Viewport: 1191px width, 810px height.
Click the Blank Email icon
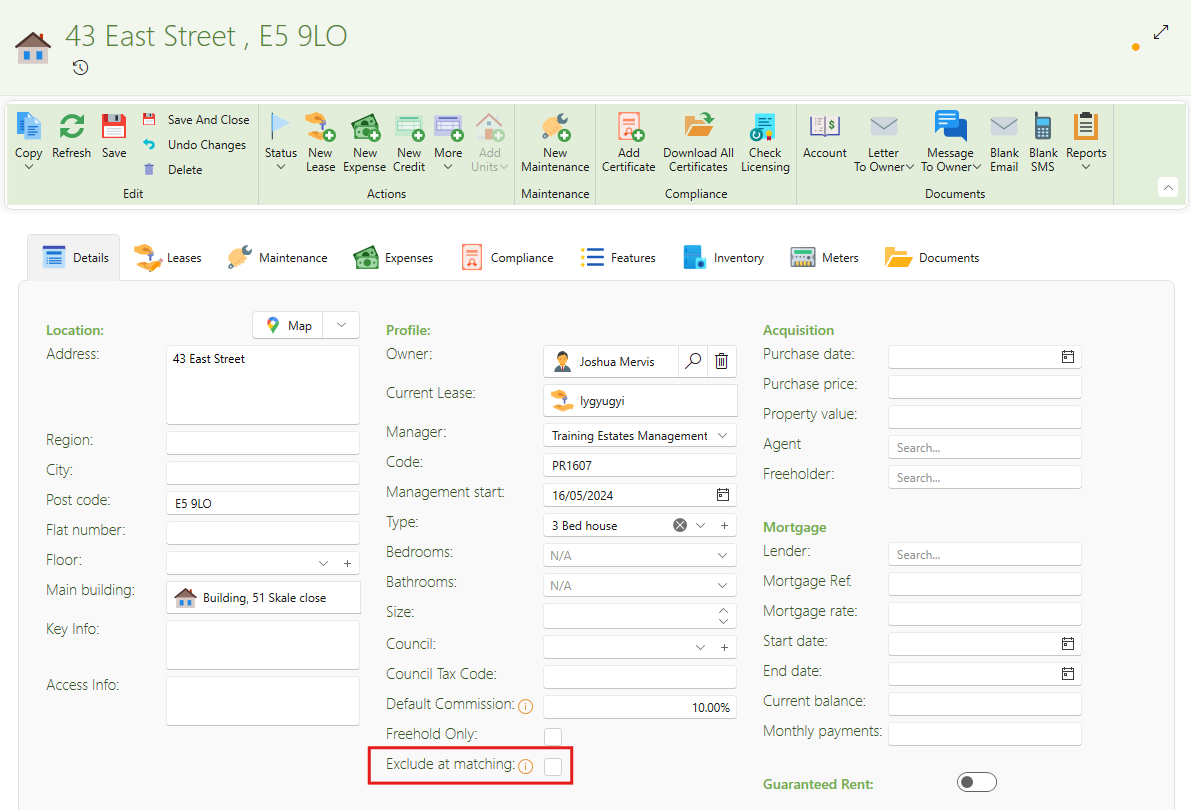tap(1003, 126)
